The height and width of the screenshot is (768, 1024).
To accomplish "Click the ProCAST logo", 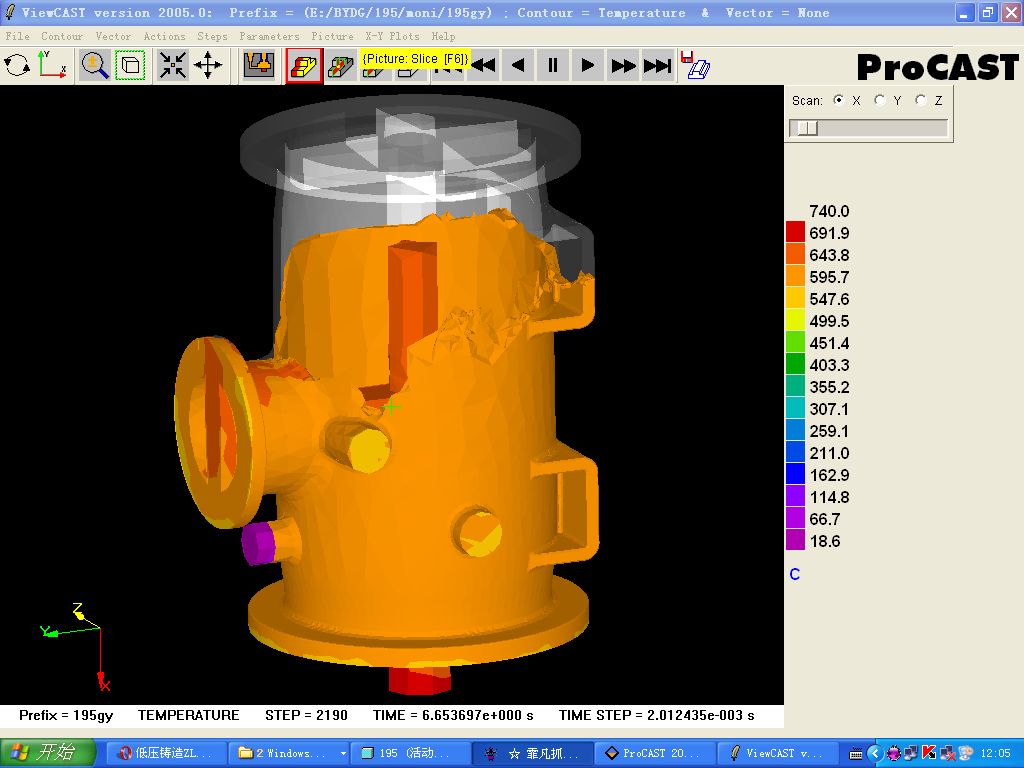I will [937, 67].
